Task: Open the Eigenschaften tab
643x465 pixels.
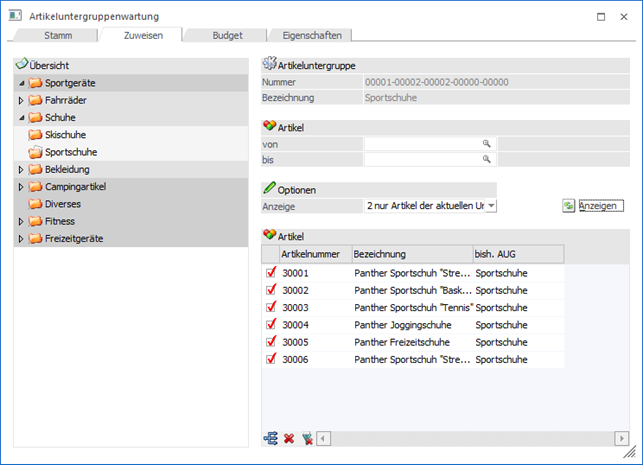Action: pyautogui.click(x=309, y=35)
